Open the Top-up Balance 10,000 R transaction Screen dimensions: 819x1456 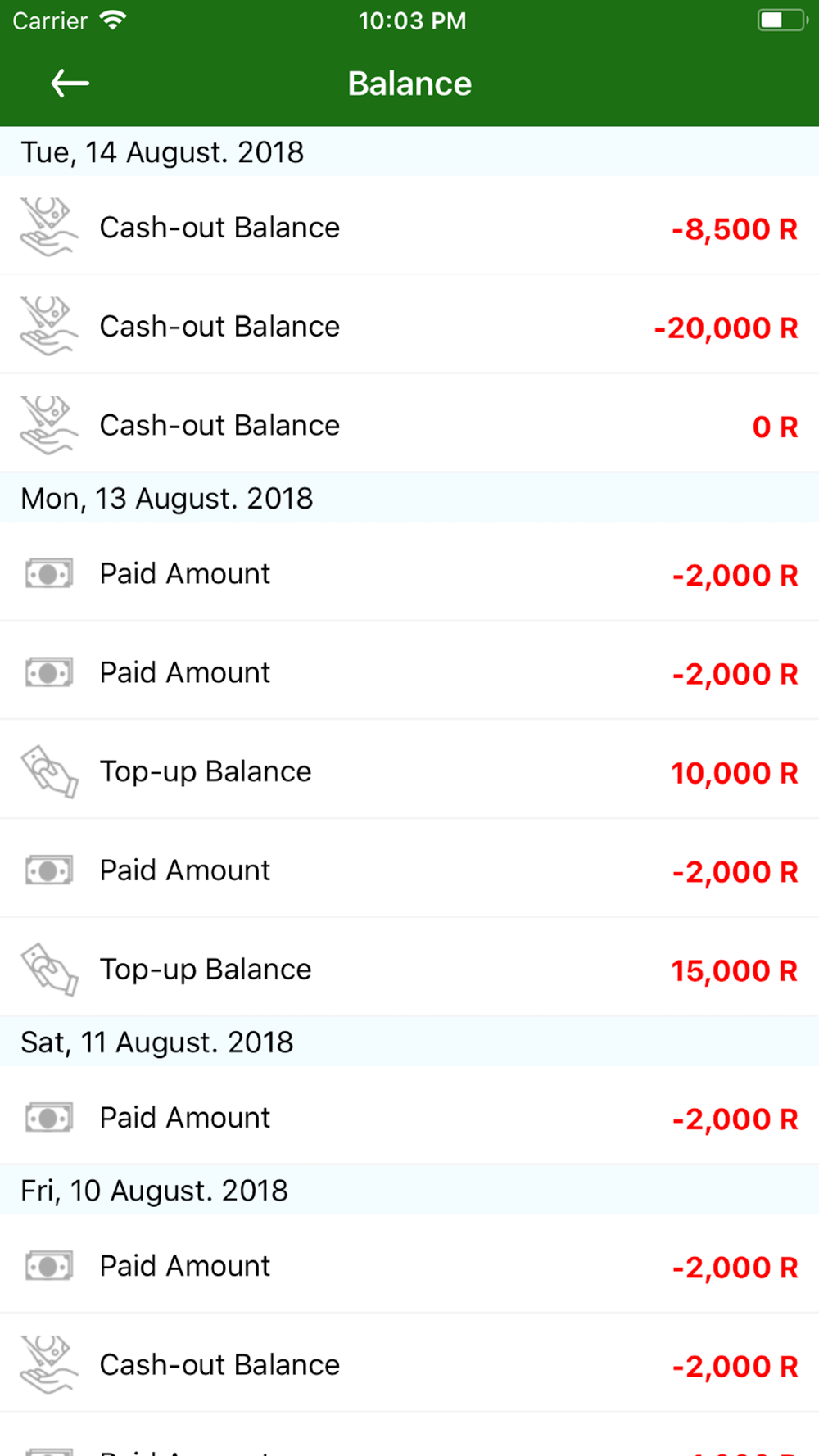point(409,770)
